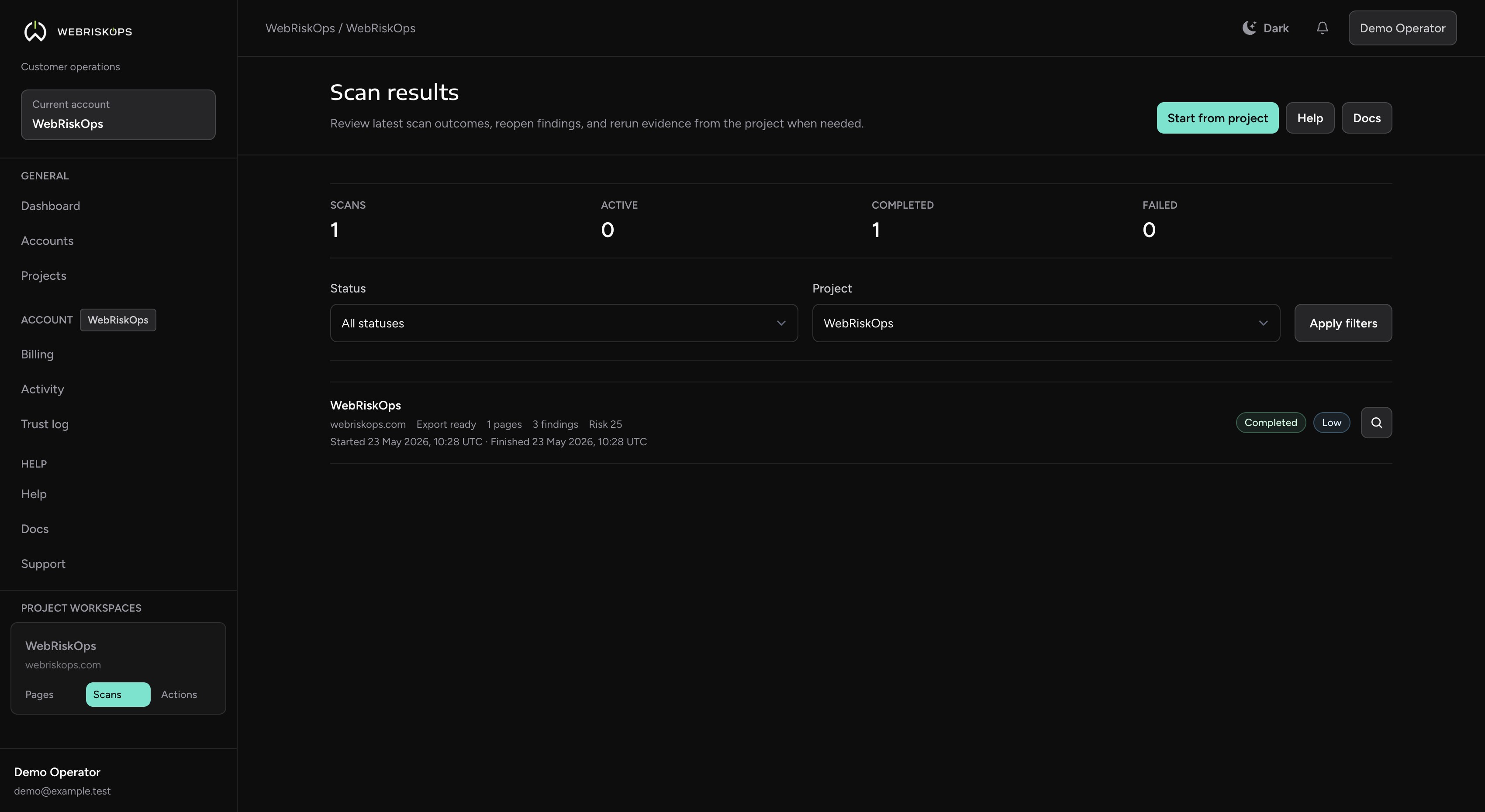The height and width of the screenshot is (812, 1485).
Task: Open Projects in sidebar
Action: click(x=44, y=276)
